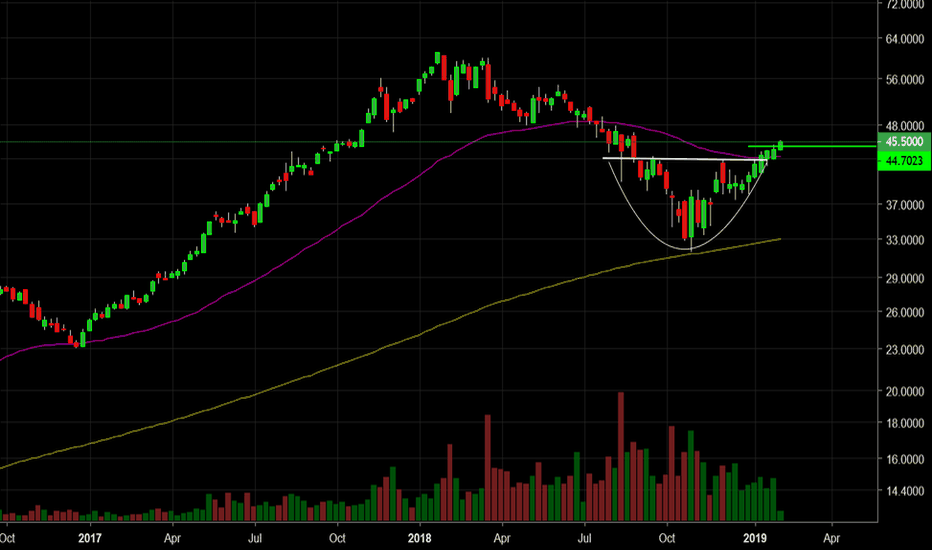The height and width of the screenshot is (550, 932).
Task: Click the 33.0000 price axis label
Action: tap(905, 240)
